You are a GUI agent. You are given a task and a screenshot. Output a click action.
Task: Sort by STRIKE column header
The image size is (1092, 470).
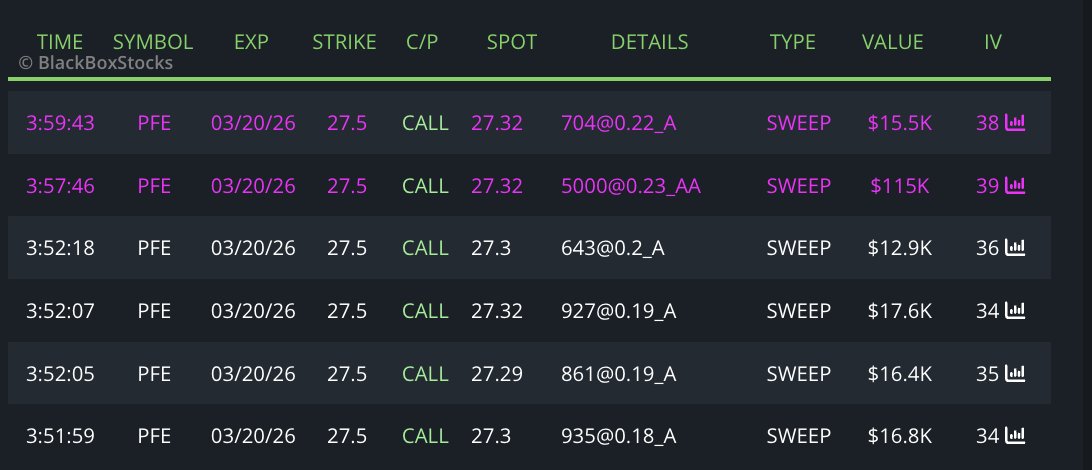pyautogui.click(x=344, y=42)
